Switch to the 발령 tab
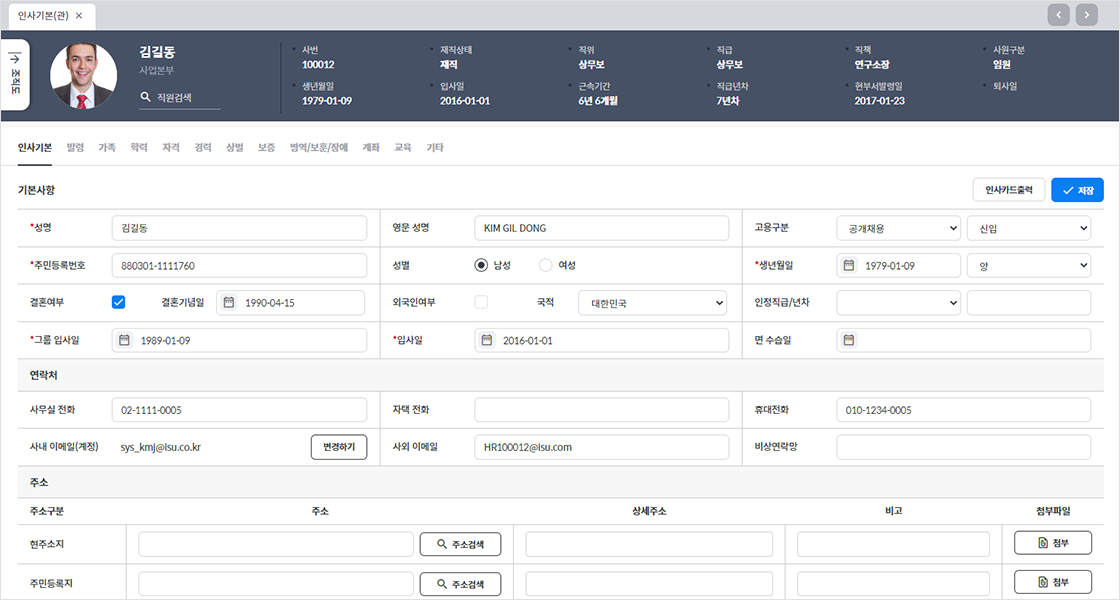 [75, 148]
